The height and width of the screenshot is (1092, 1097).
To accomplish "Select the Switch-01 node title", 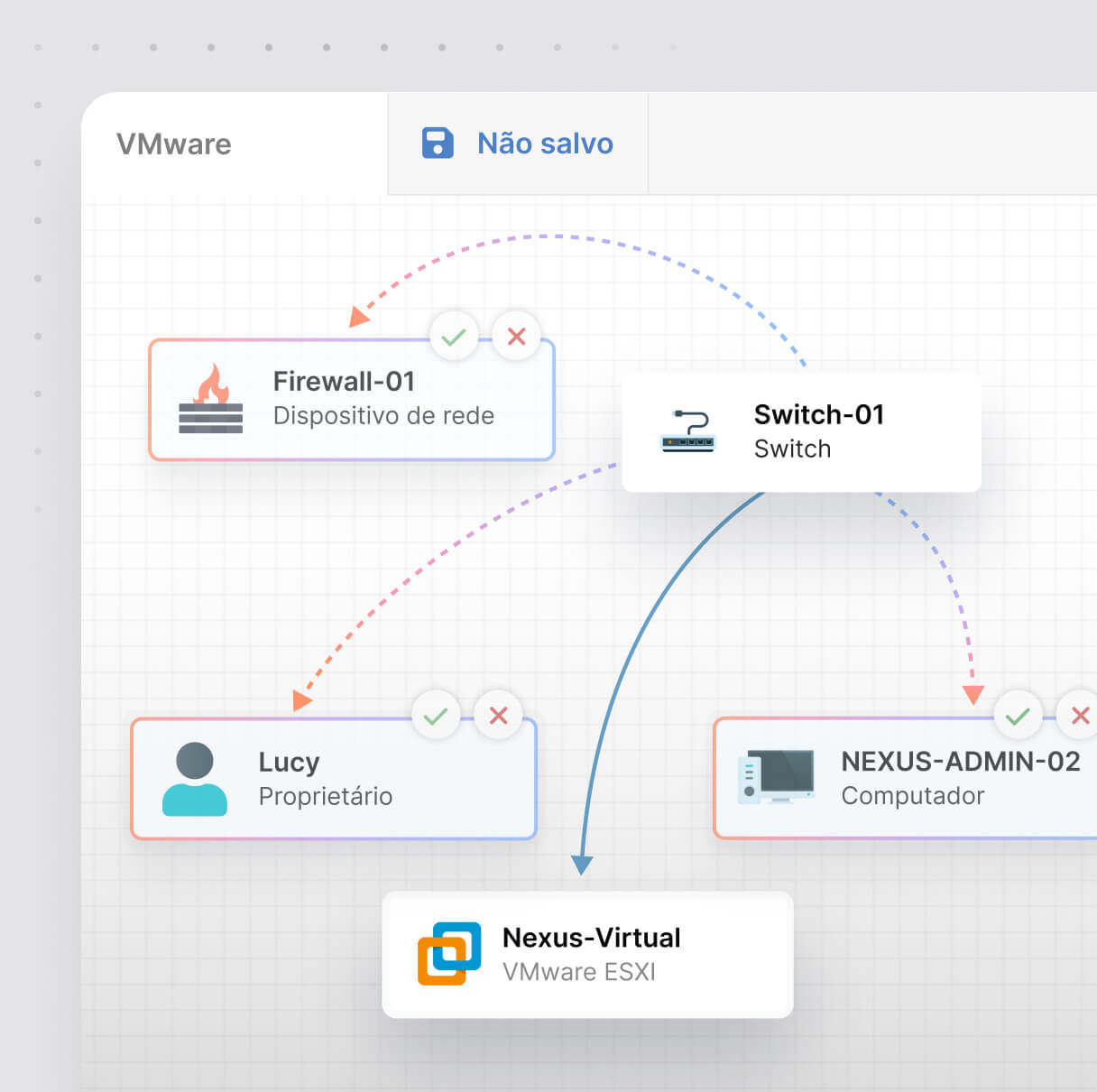I will [818, 414].
